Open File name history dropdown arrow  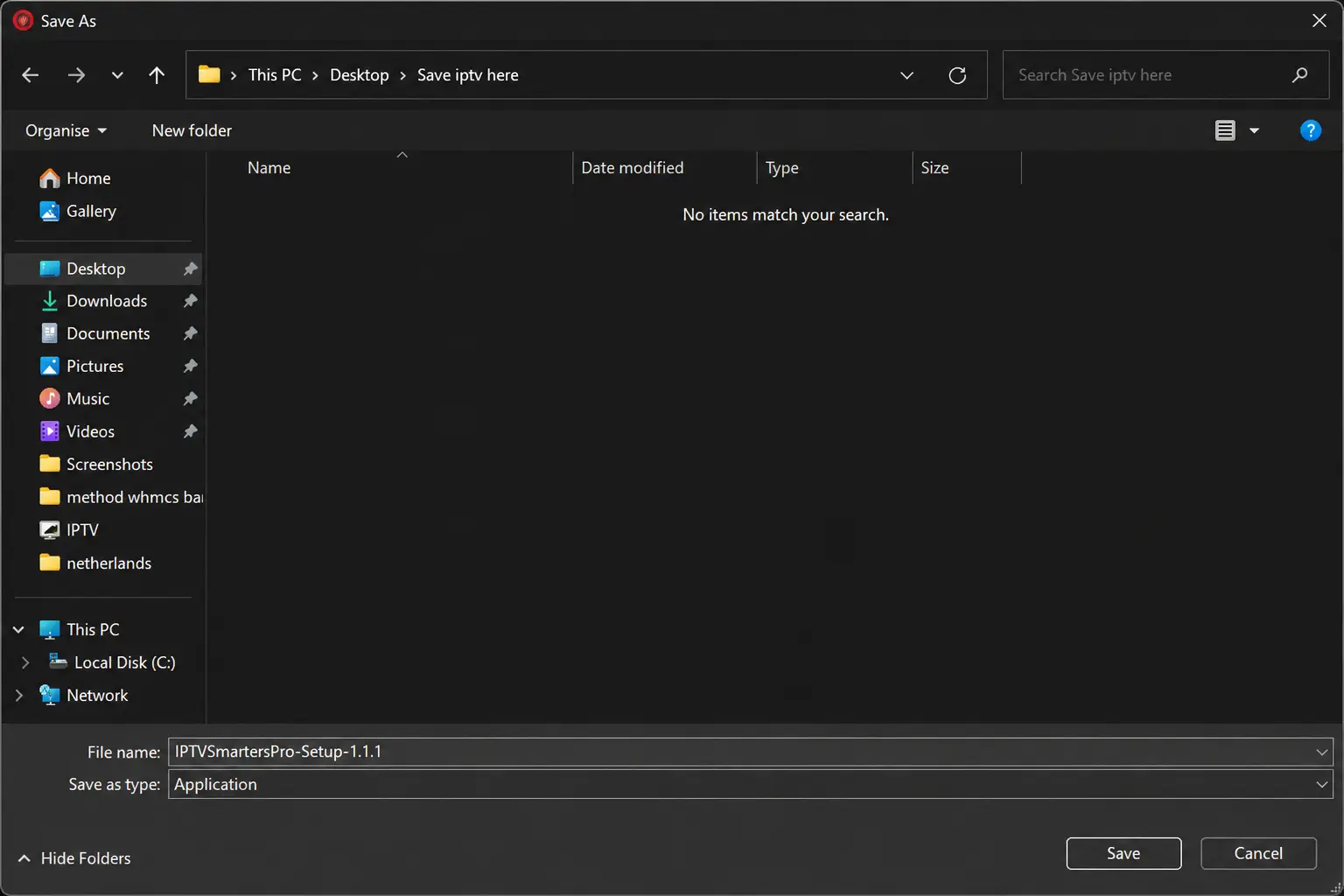tap(1322, 752)
